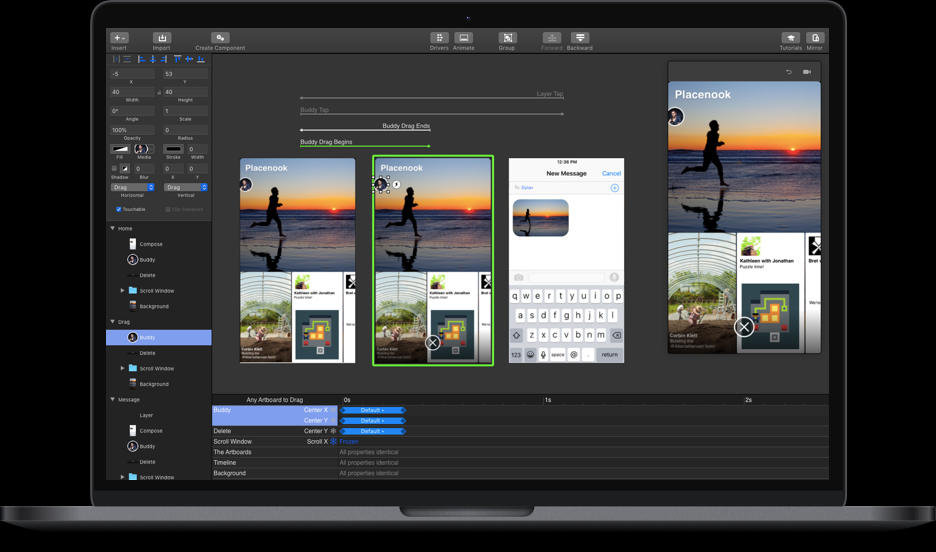Toggle freeze for Buddy Center Y

point(334,421)
